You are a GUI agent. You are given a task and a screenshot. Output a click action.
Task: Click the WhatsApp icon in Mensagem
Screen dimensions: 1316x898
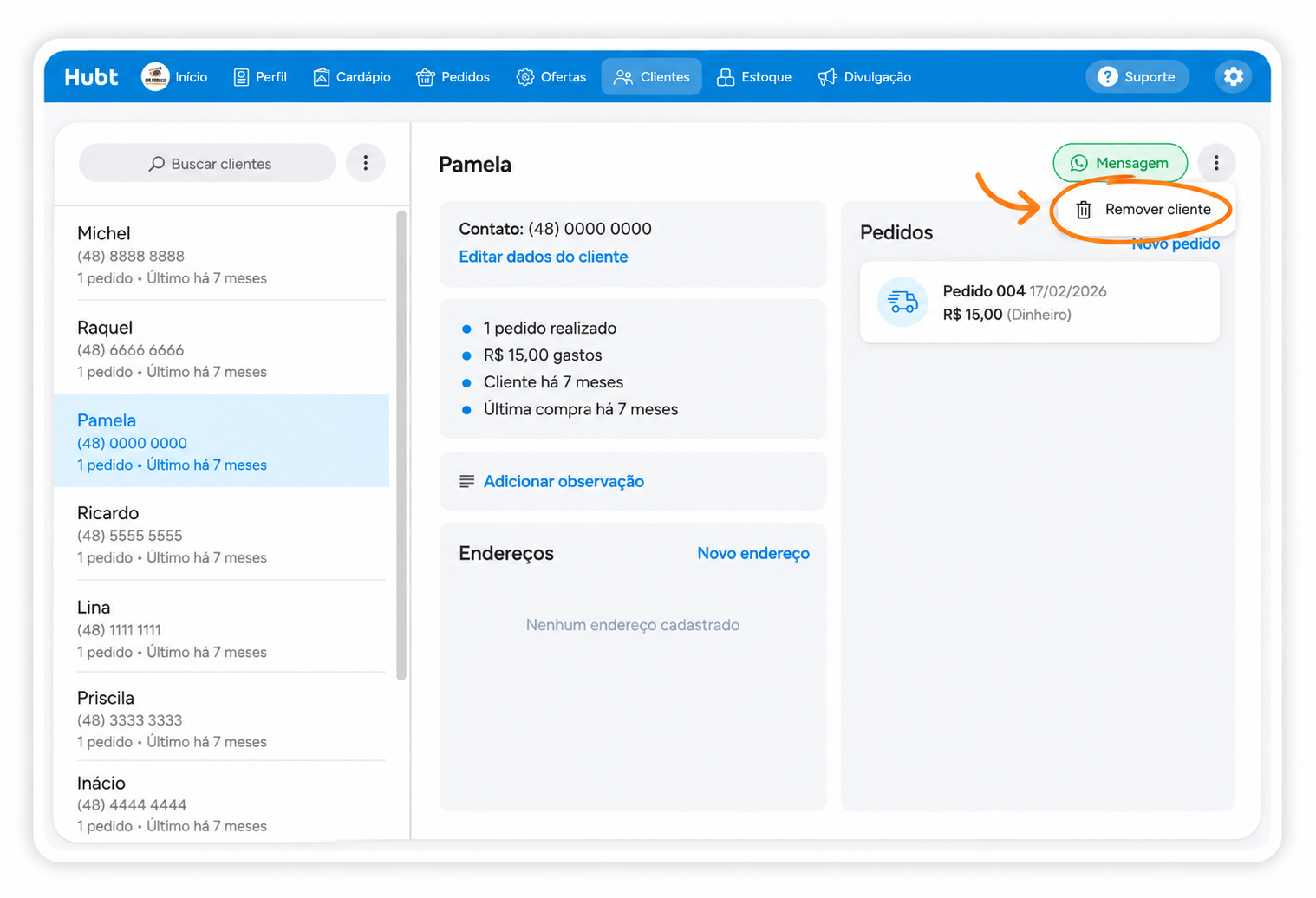1078,163
